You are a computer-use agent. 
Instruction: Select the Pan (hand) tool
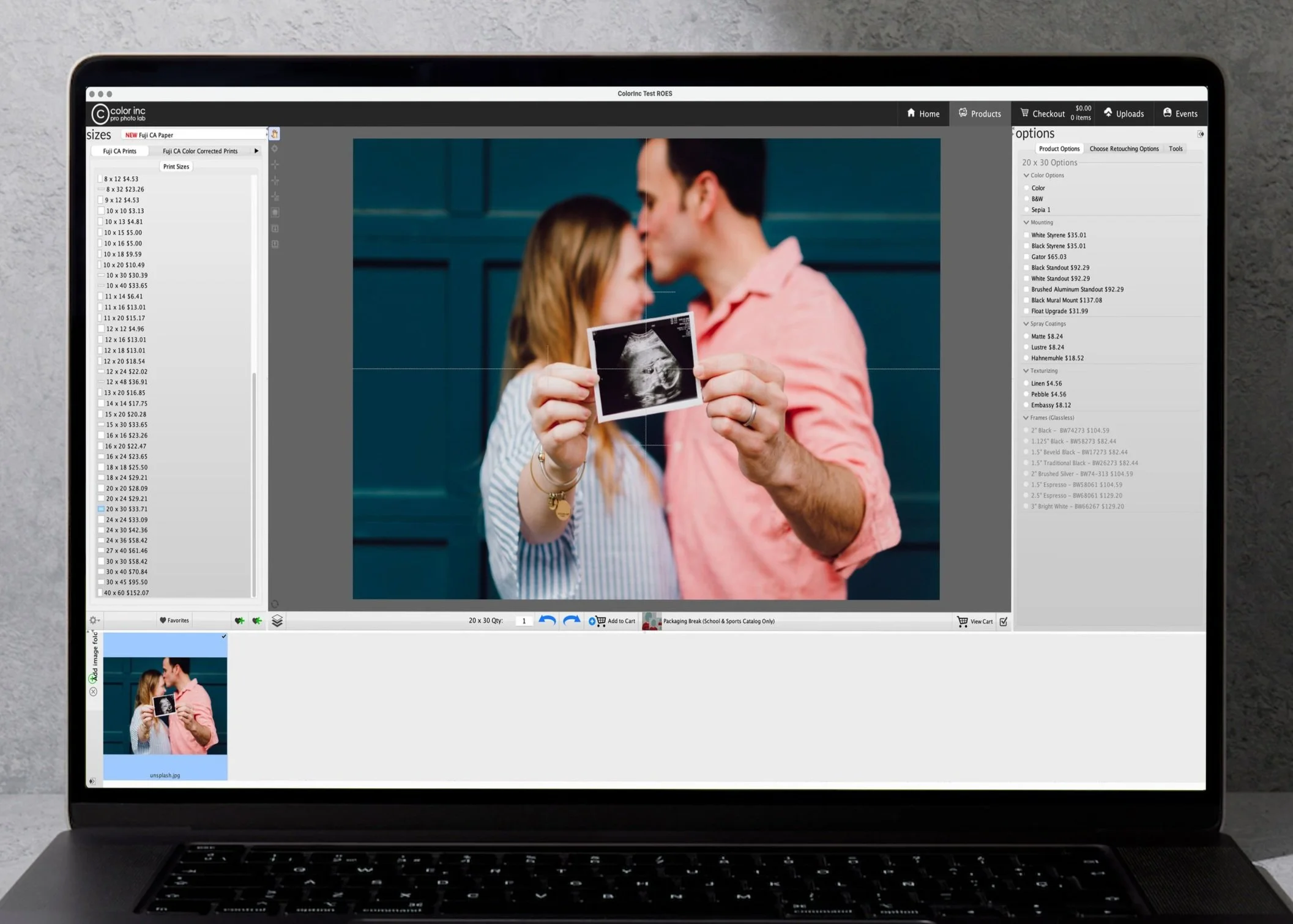pyautogui.click(x=275, y=134)
